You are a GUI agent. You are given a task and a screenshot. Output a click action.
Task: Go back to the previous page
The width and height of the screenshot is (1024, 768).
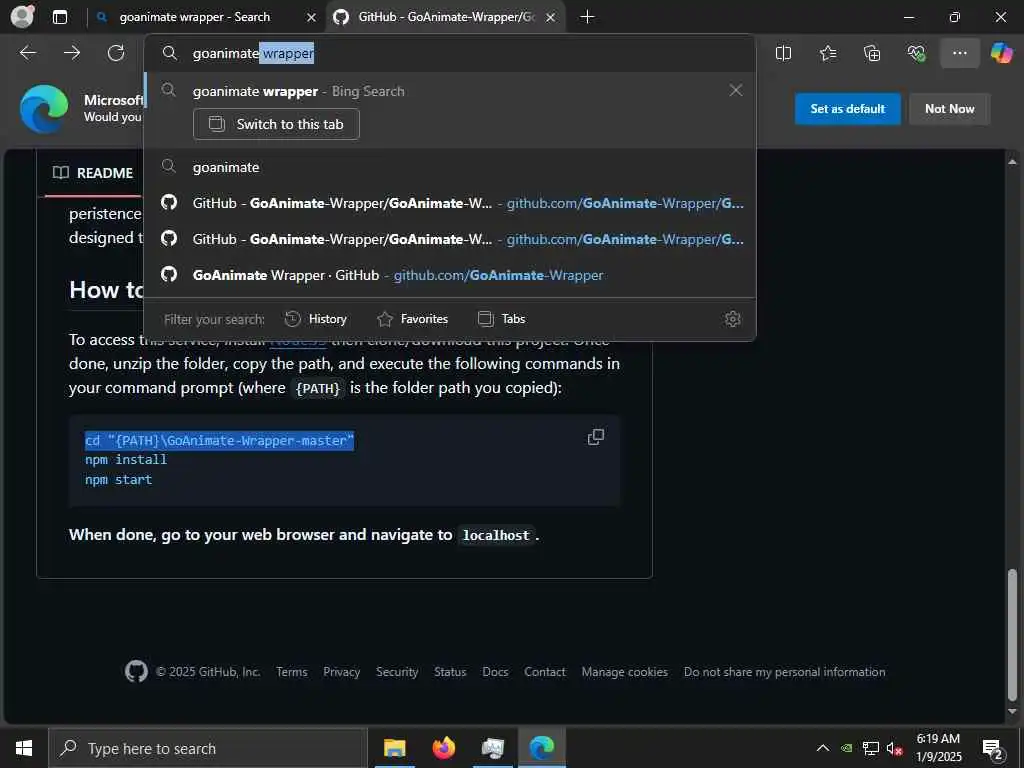tap(28, 53)
